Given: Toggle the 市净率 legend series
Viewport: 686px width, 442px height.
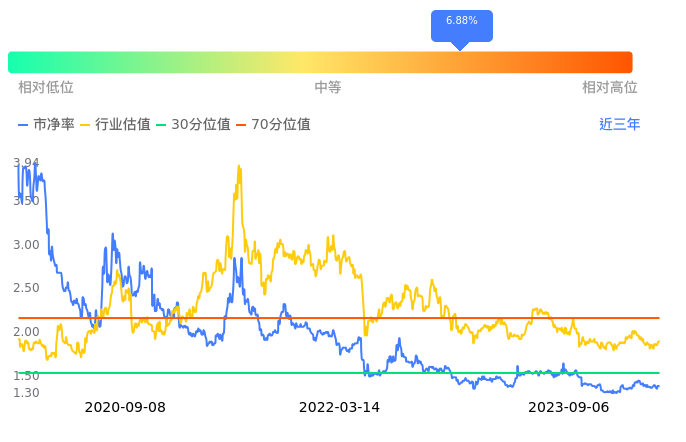Looking at the screenshot, I should (x=46, y=125).
